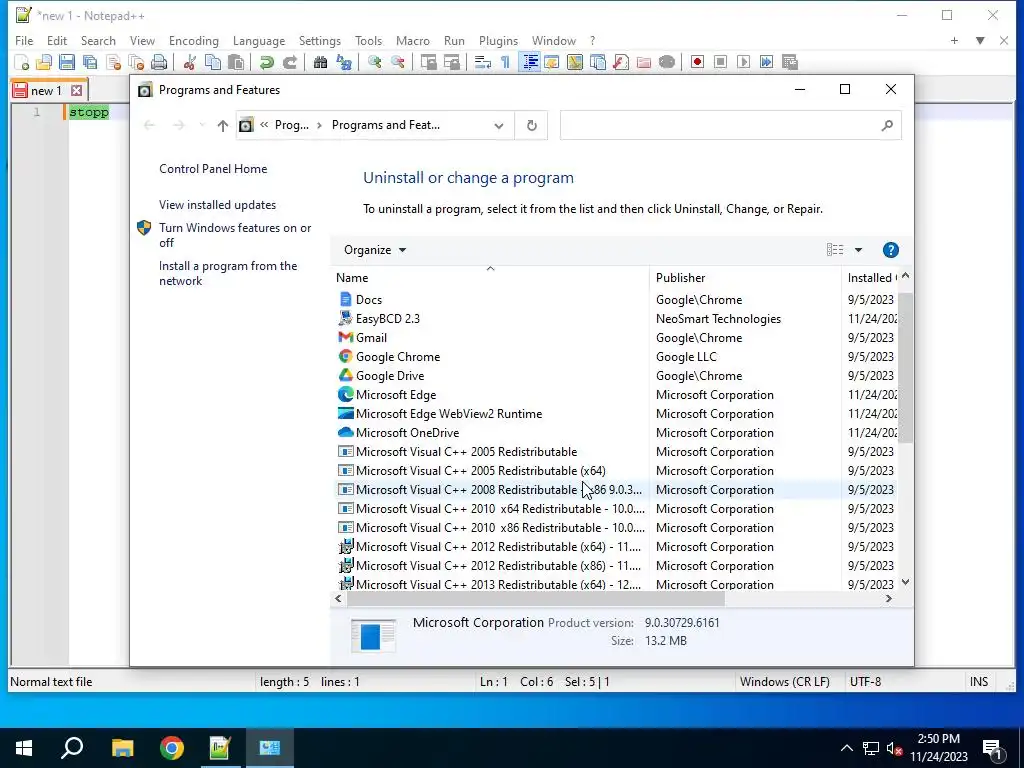Expand the address bar history dropdown
This screenshot has width=1024, height=768.
click(499, 125)
